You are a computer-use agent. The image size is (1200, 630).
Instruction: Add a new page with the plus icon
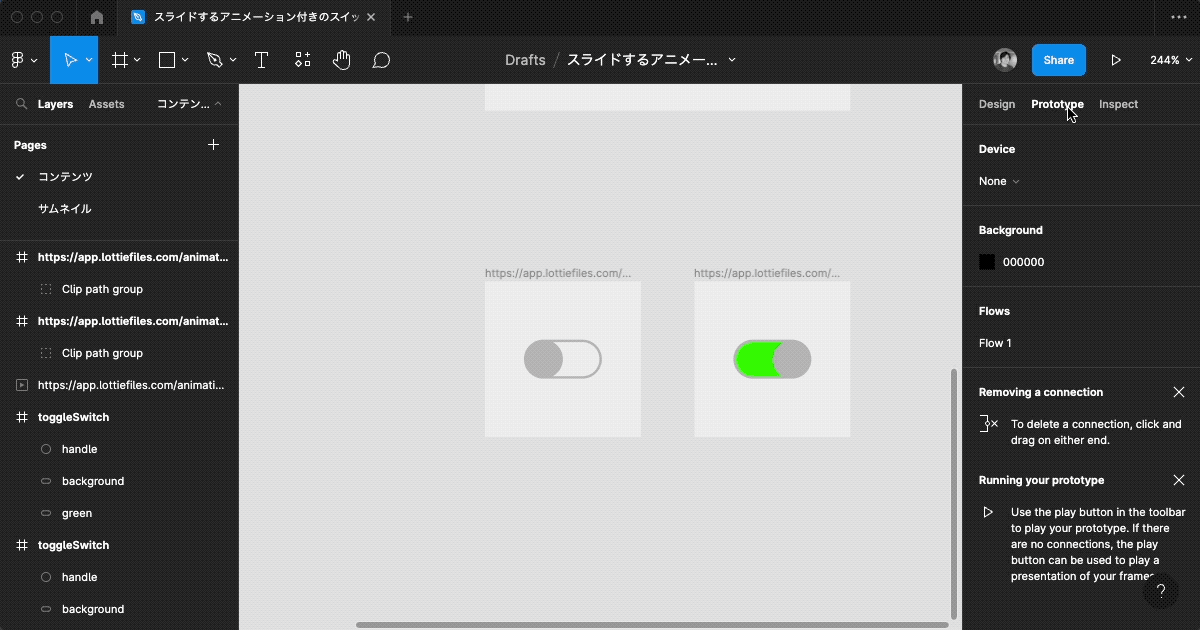tap(213, 145)
